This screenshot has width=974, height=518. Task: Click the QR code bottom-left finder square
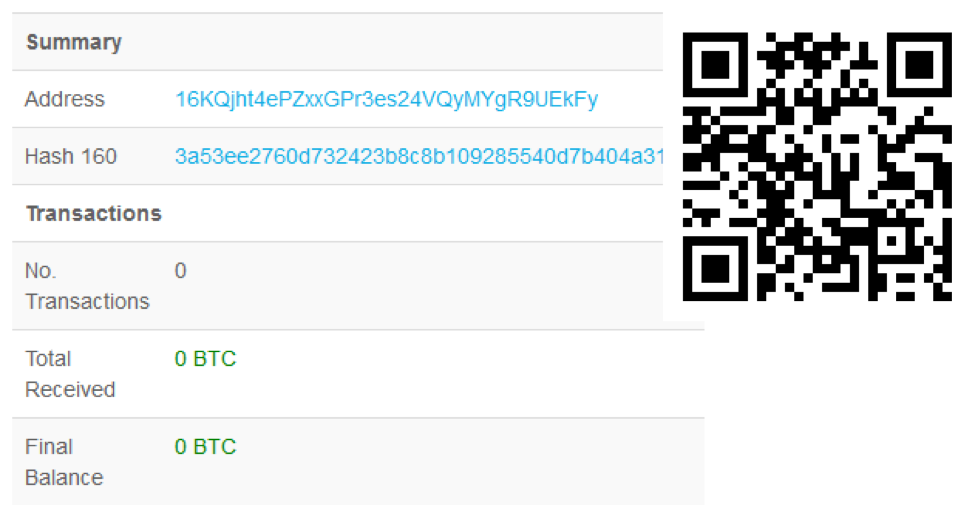715,269
